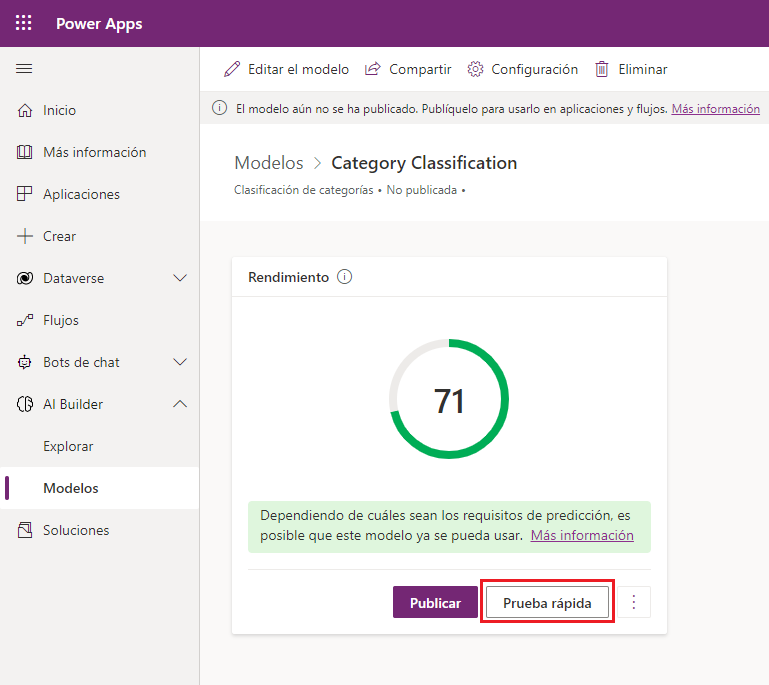Click the breadcrumb chevron after Modelos

coord(317,163)
